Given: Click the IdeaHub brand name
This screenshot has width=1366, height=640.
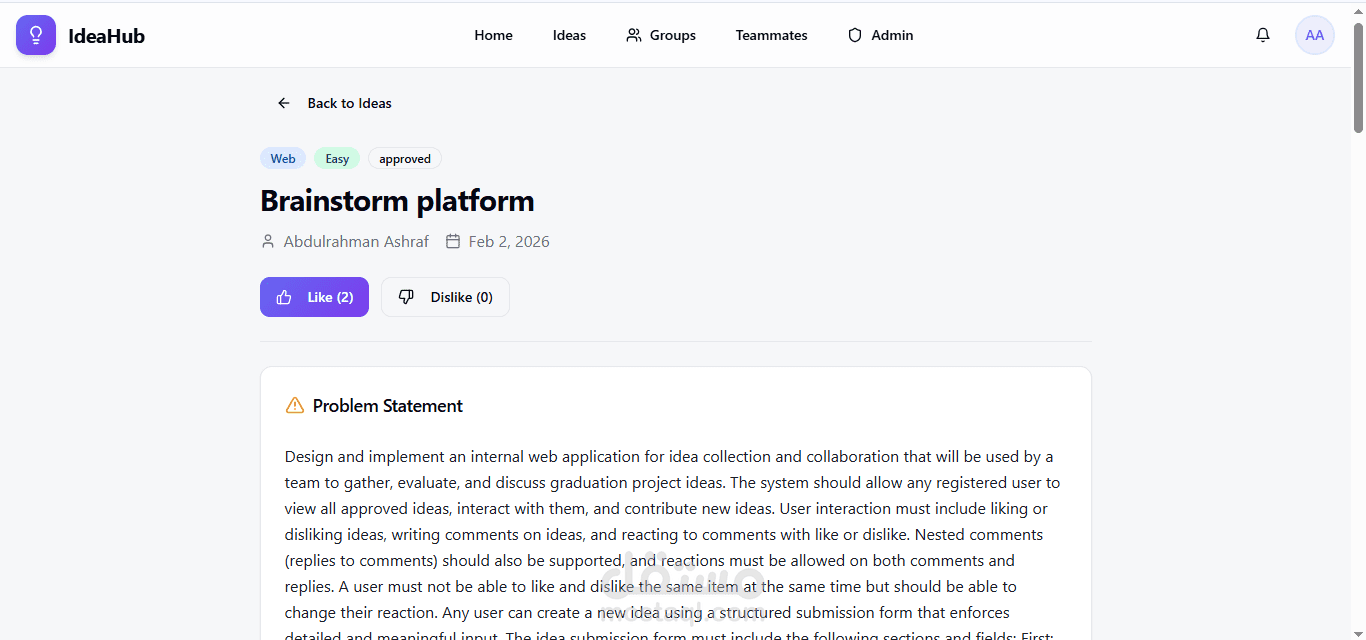Looking at the screenshot, I should tap(106, 36).
